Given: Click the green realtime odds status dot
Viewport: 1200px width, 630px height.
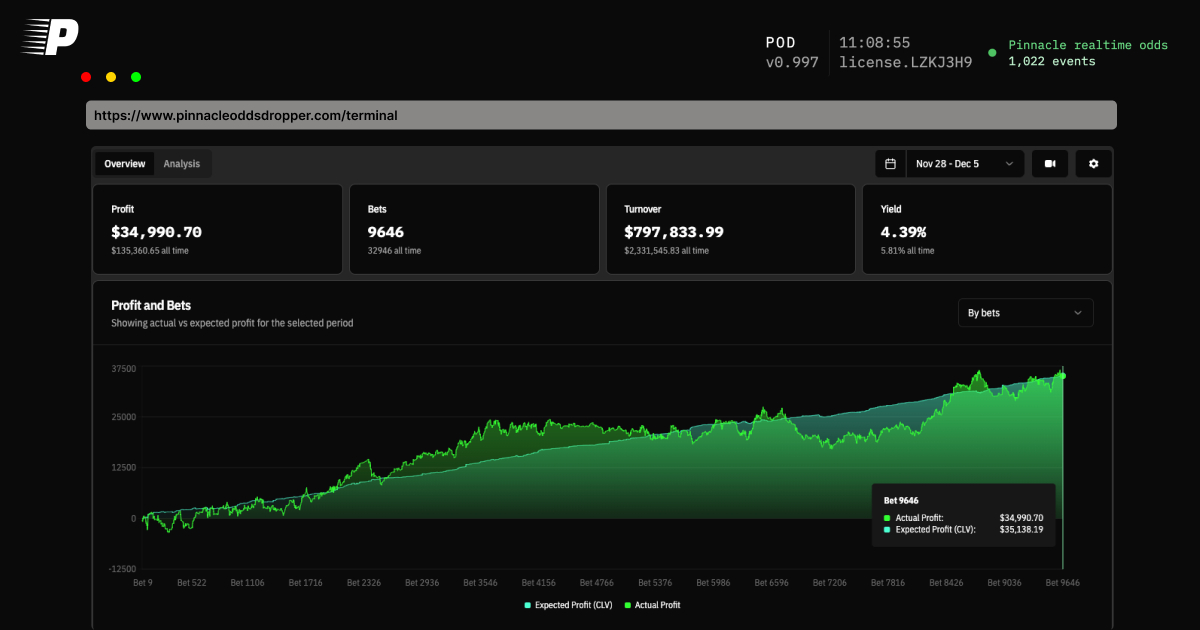Looking at the screenshot, I should [x=992, y=53].
